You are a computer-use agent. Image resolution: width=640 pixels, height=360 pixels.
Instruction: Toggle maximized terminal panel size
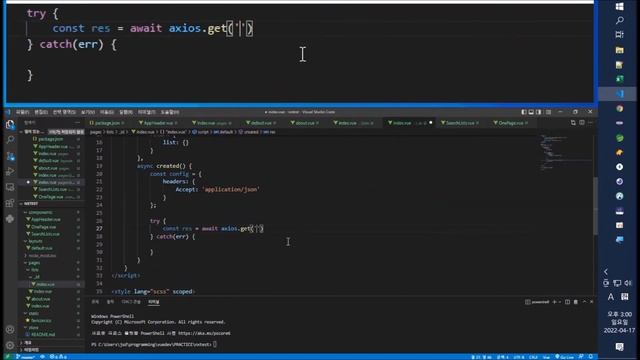(584, 302)
